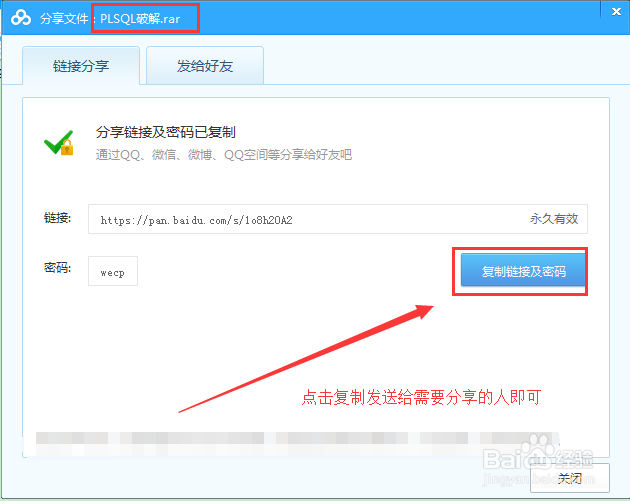Select the share link URL field
This screenshot has width=630, height=501.
click(x=338, y=219)
